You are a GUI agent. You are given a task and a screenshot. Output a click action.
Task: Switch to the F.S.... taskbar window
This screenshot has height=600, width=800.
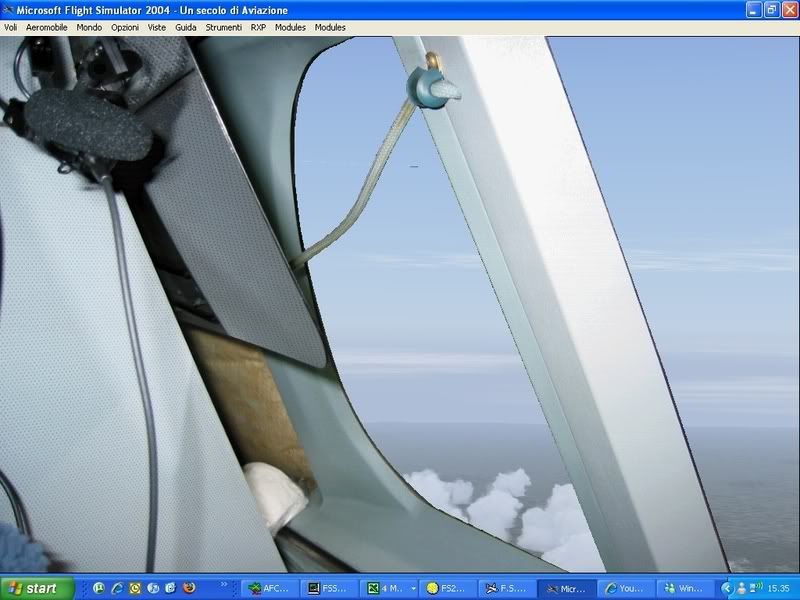tap(507, 589)
